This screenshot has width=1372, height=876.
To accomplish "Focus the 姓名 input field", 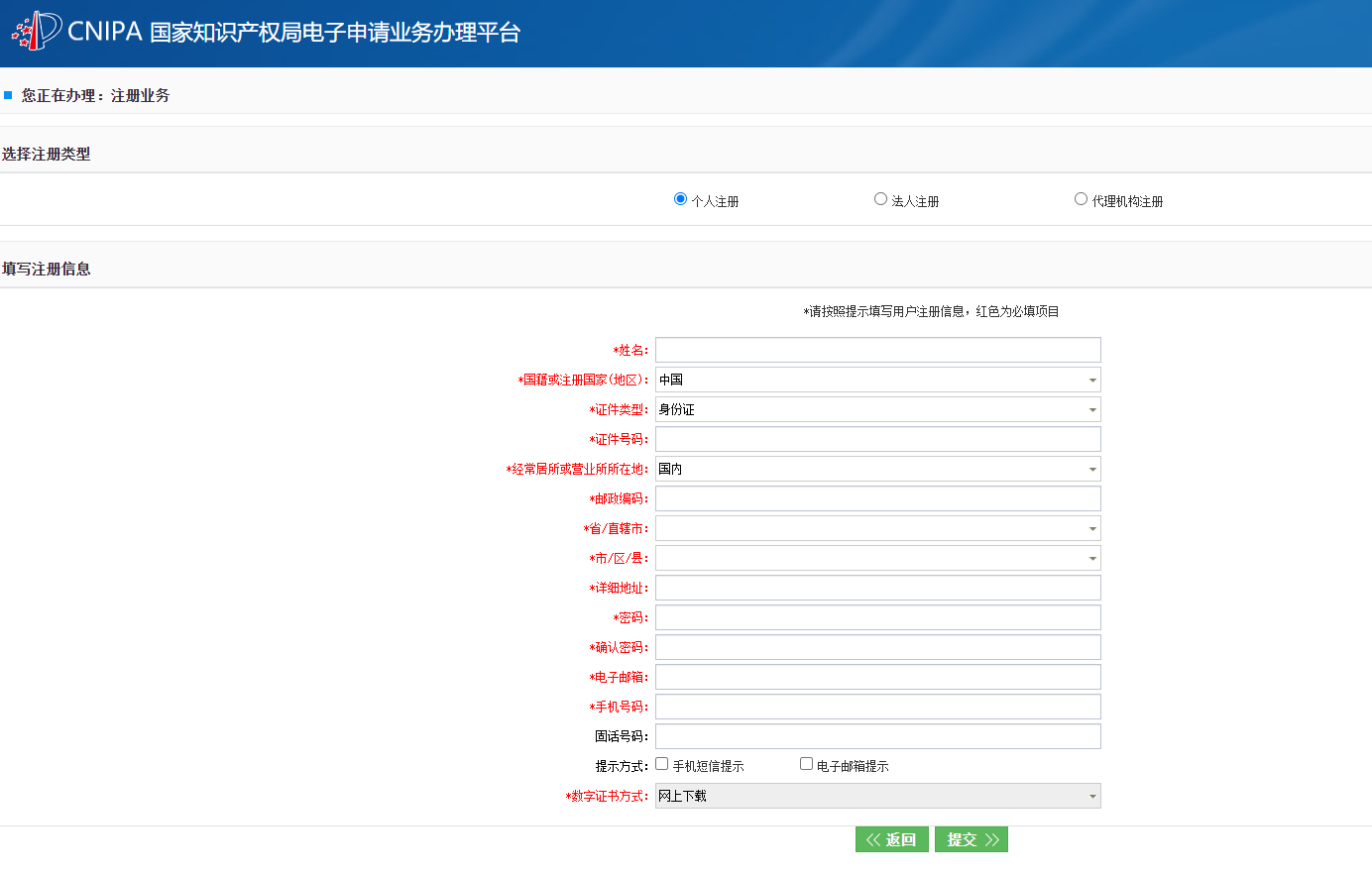I will tap(877, 350).
